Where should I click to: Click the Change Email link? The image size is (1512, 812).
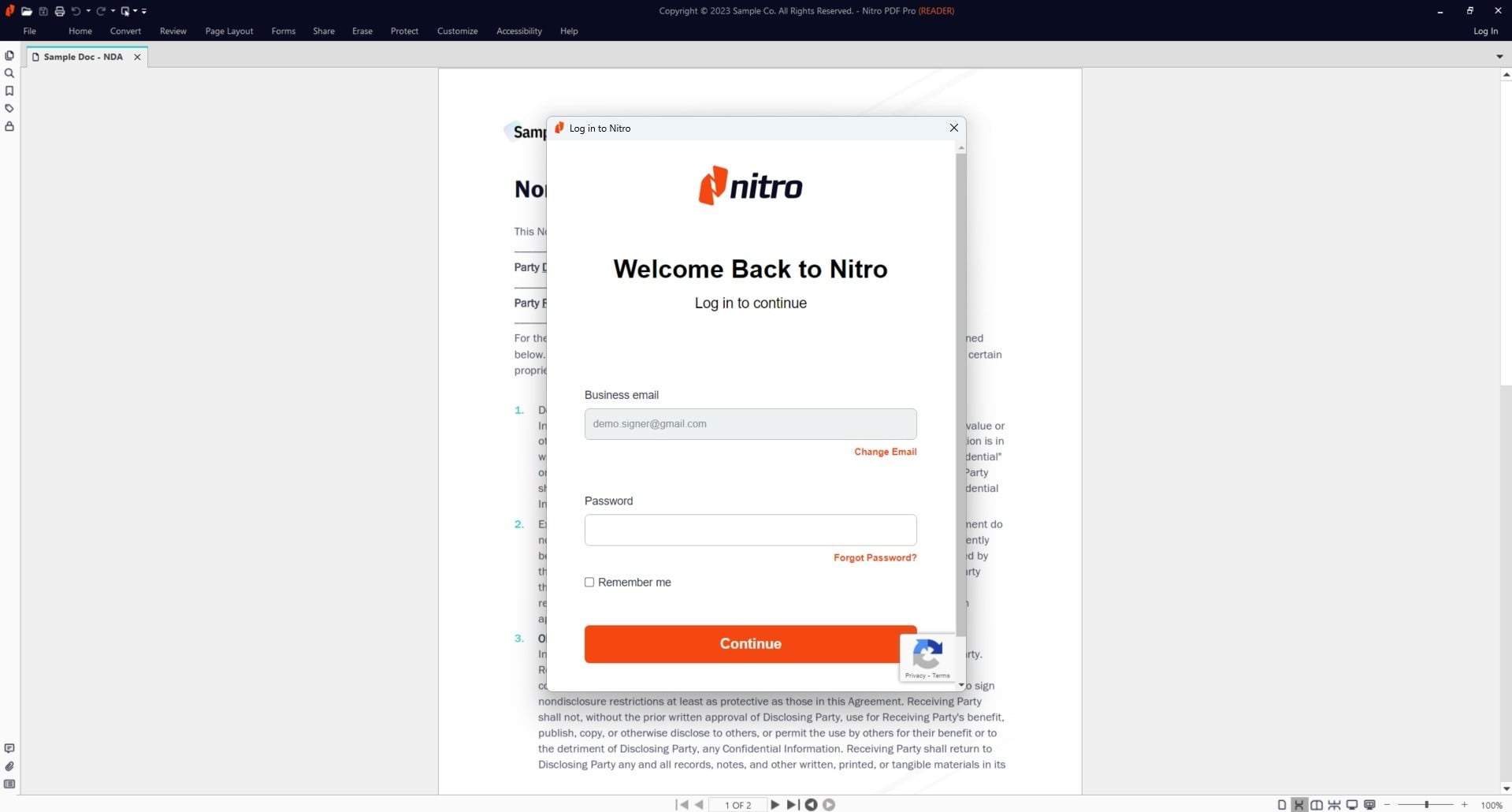tap(886, 452)
